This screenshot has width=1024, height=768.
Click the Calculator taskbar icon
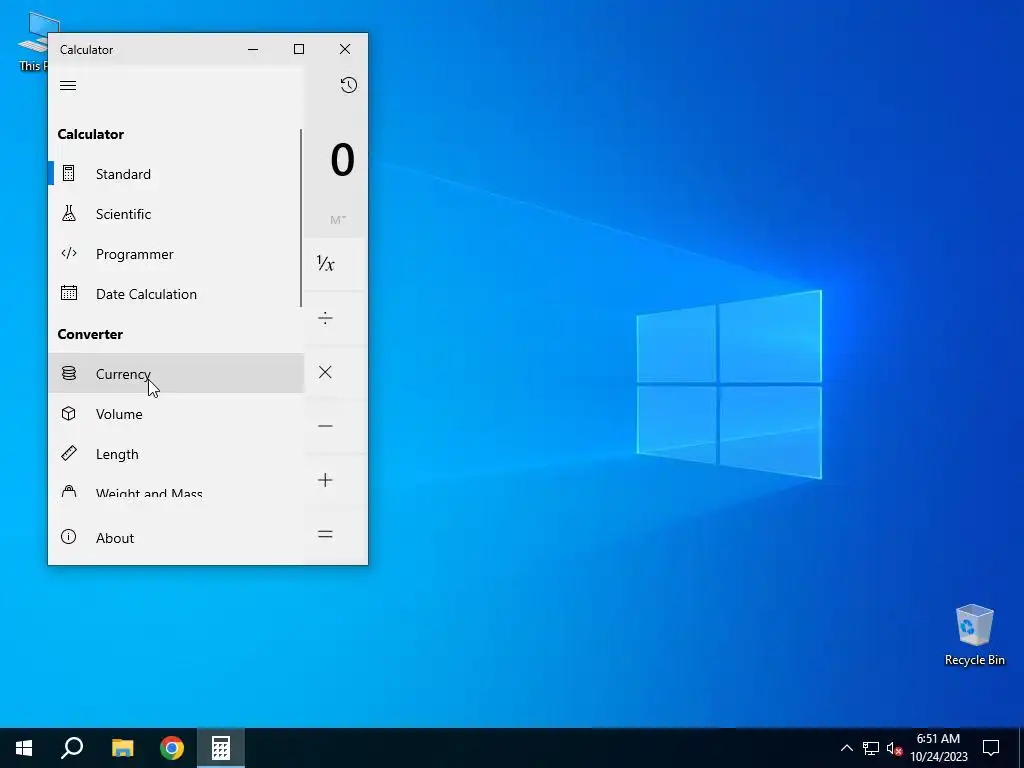pyautogui.click(x=221, y=748)
